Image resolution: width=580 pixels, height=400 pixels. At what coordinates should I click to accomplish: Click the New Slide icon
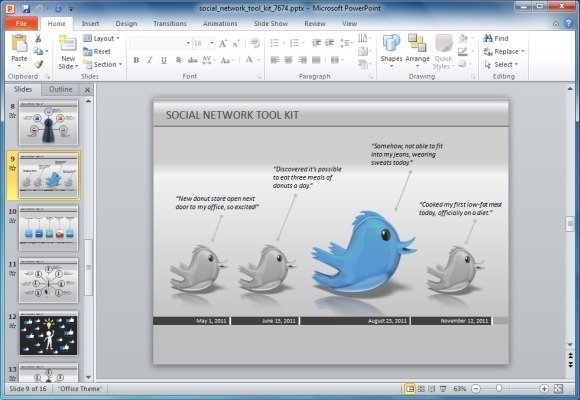tap(68, 44)
